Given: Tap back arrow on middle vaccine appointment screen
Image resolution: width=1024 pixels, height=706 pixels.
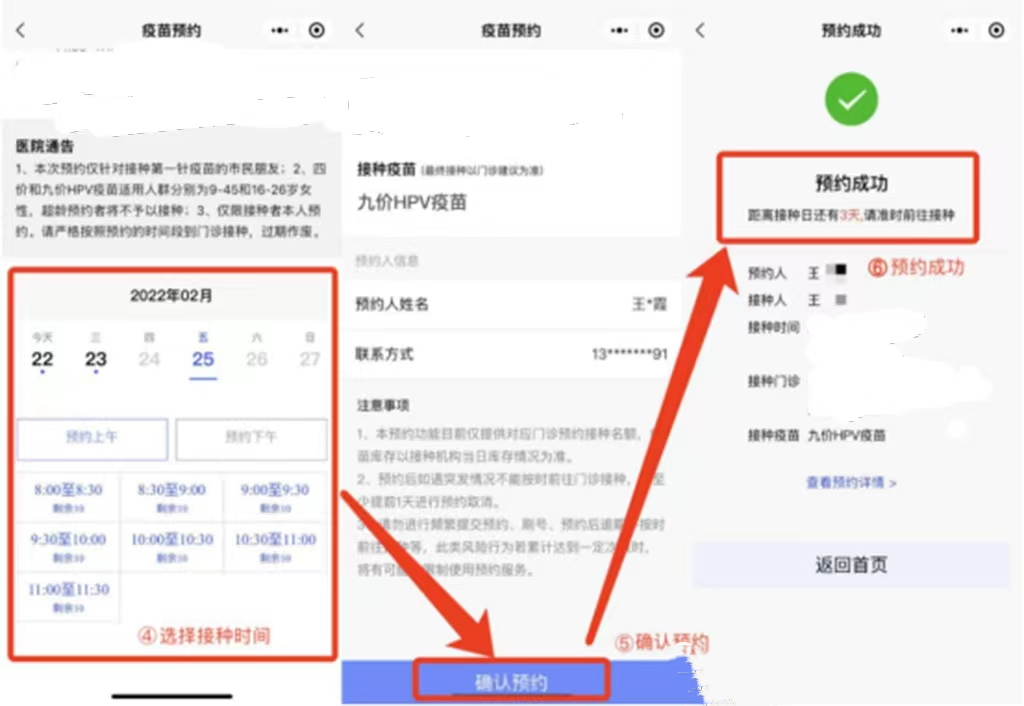Looking at the screenshot, I should point(360,31).
